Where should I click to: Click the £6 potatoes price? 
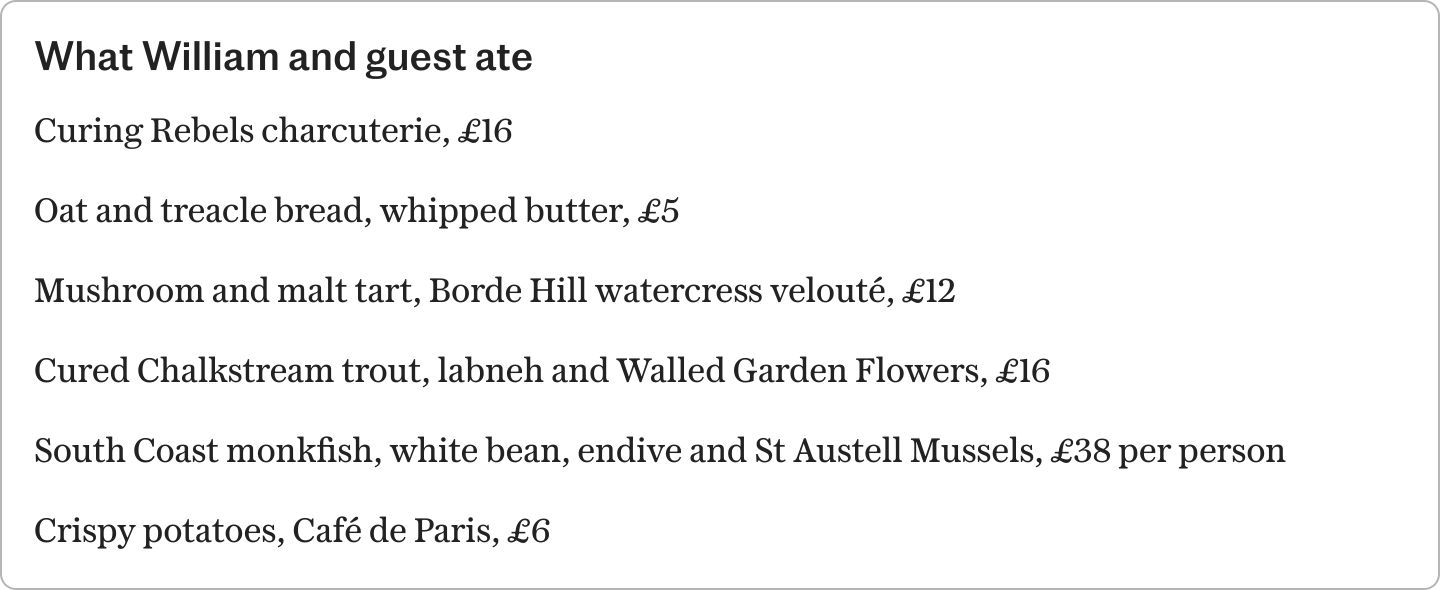point(528,531)
